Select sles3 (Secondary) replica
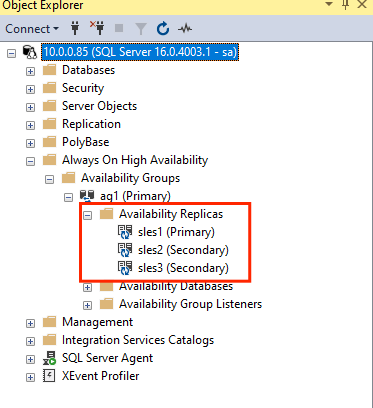Viewport: 373px width, 408px height. point(183,268)
